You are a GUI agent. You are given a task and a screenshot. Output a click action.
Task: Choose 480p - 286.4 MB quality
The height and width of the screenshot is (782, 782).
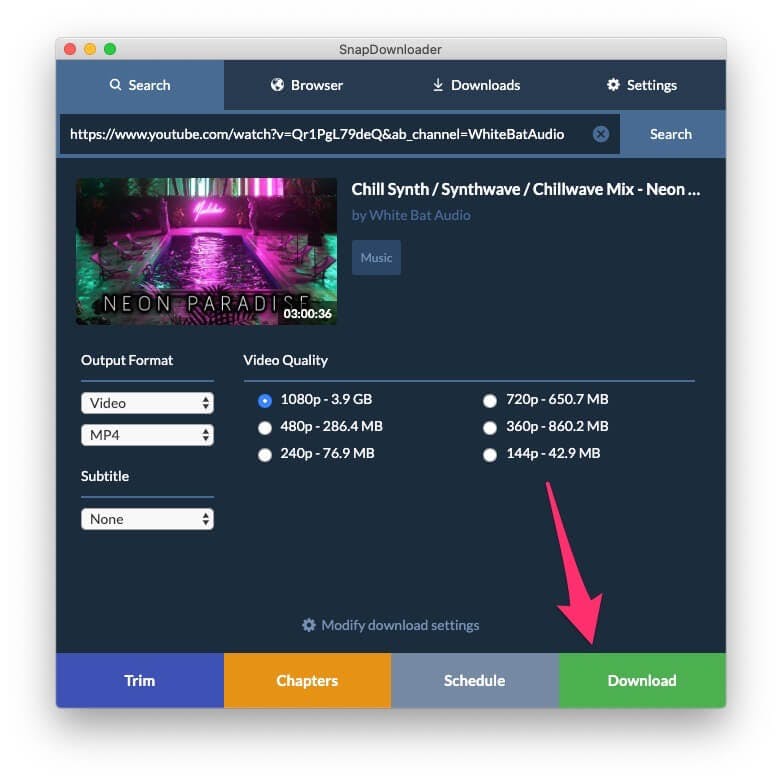[x=265, y=427]
